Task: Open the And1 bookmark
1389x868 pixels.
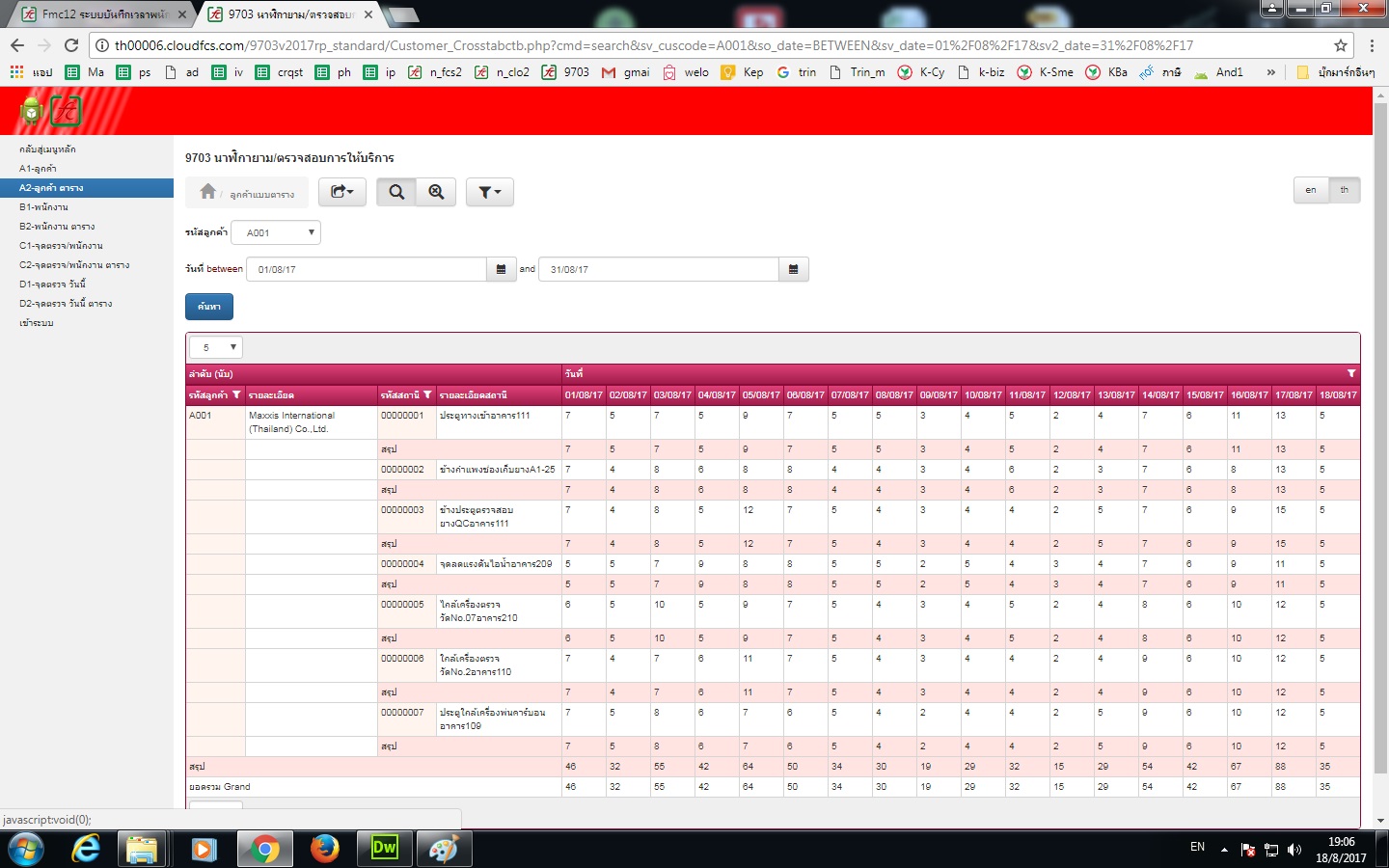Action: point(1219,72)
